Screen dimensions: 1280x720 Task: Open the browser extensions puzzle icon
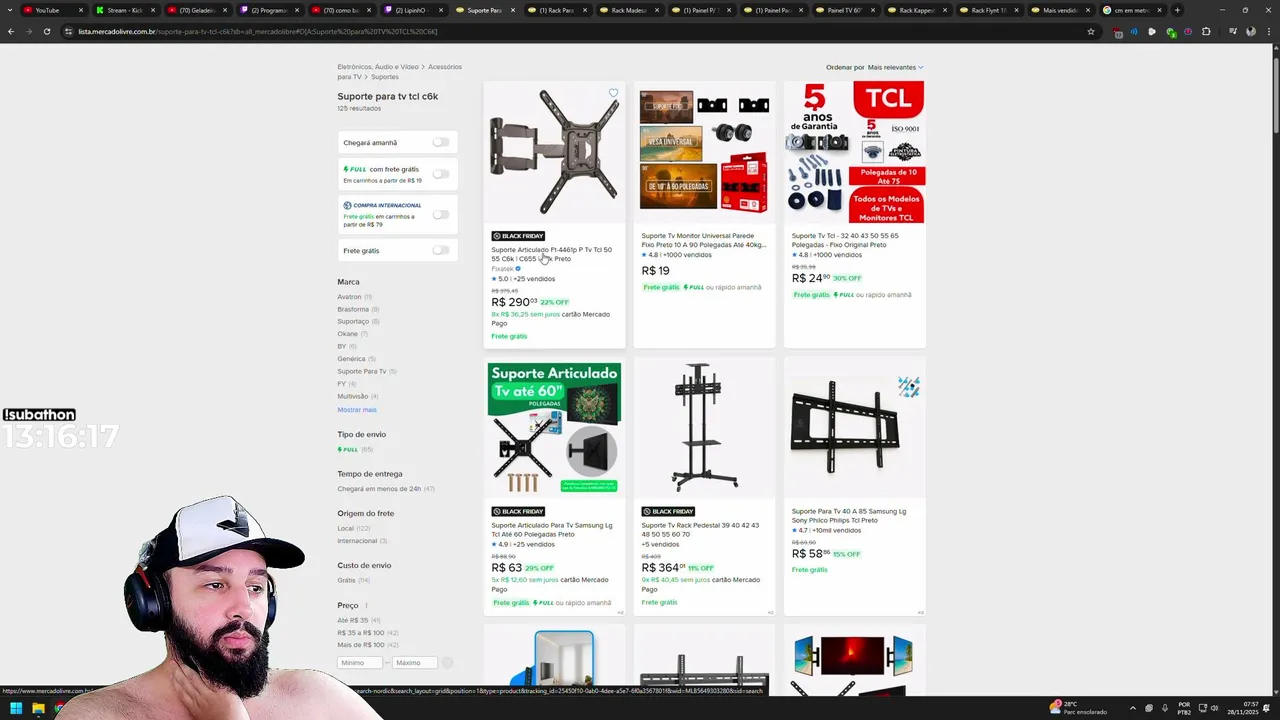(x=1206, y=31)
